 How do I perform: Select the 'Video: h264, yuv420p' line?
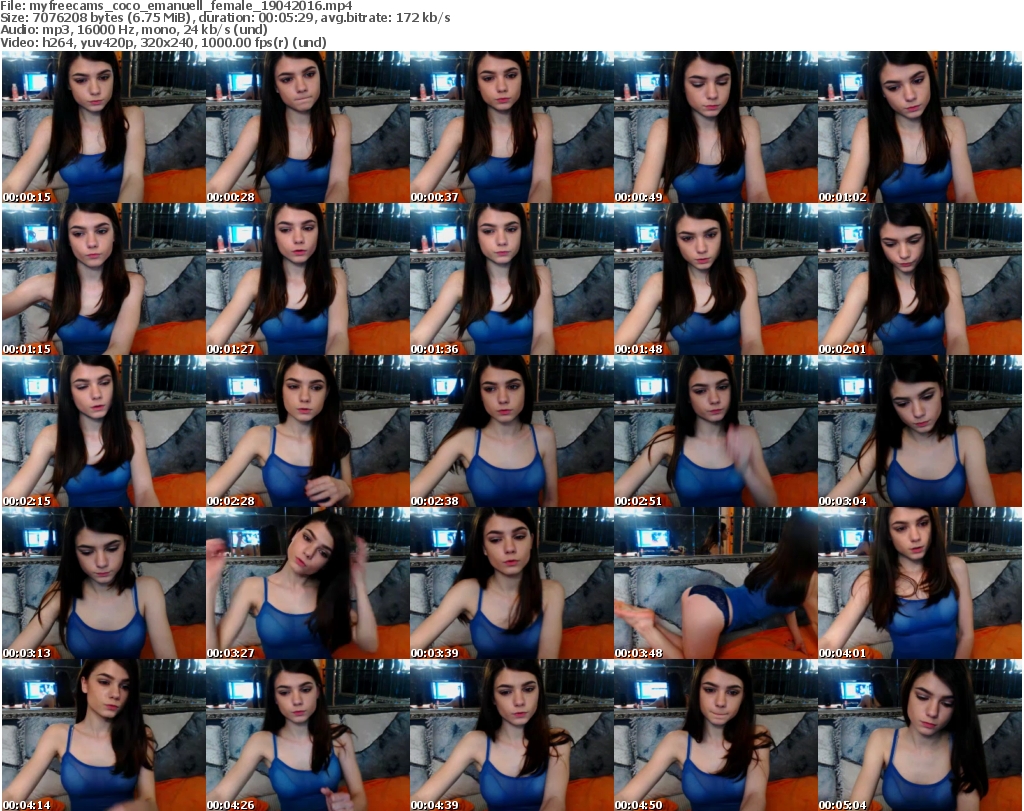163,42
